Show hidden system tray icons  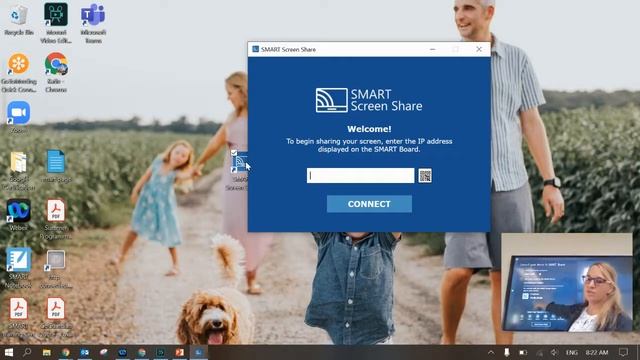[x=491, y=352]
